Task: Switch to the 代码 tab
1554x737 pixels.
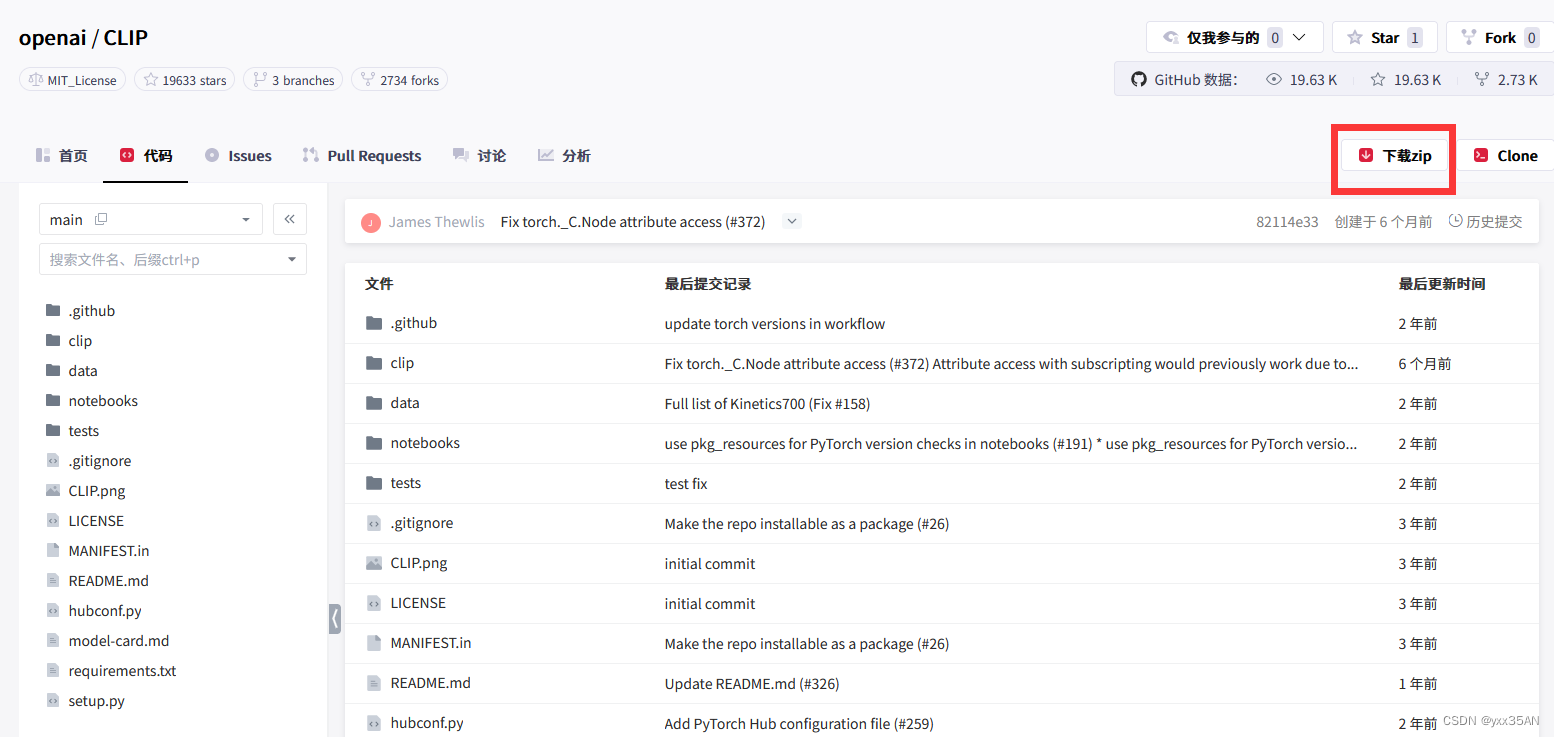Action: (146, 155)
